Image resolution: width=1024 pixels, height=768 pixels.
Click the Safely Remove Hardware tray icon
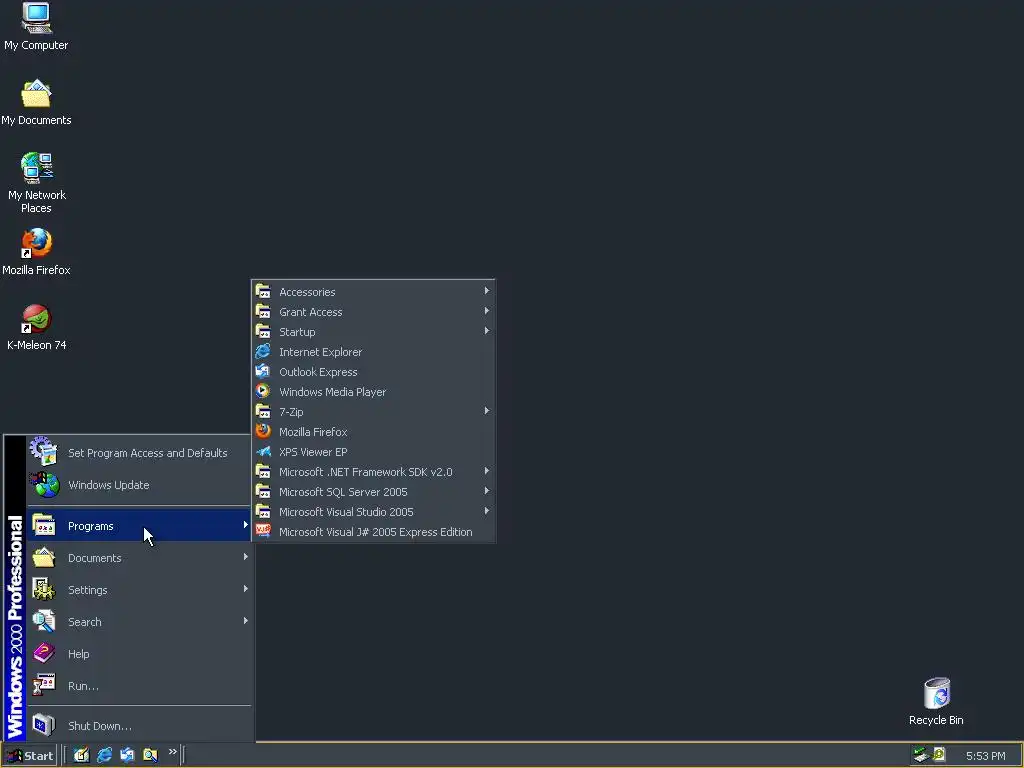(921, 755)
